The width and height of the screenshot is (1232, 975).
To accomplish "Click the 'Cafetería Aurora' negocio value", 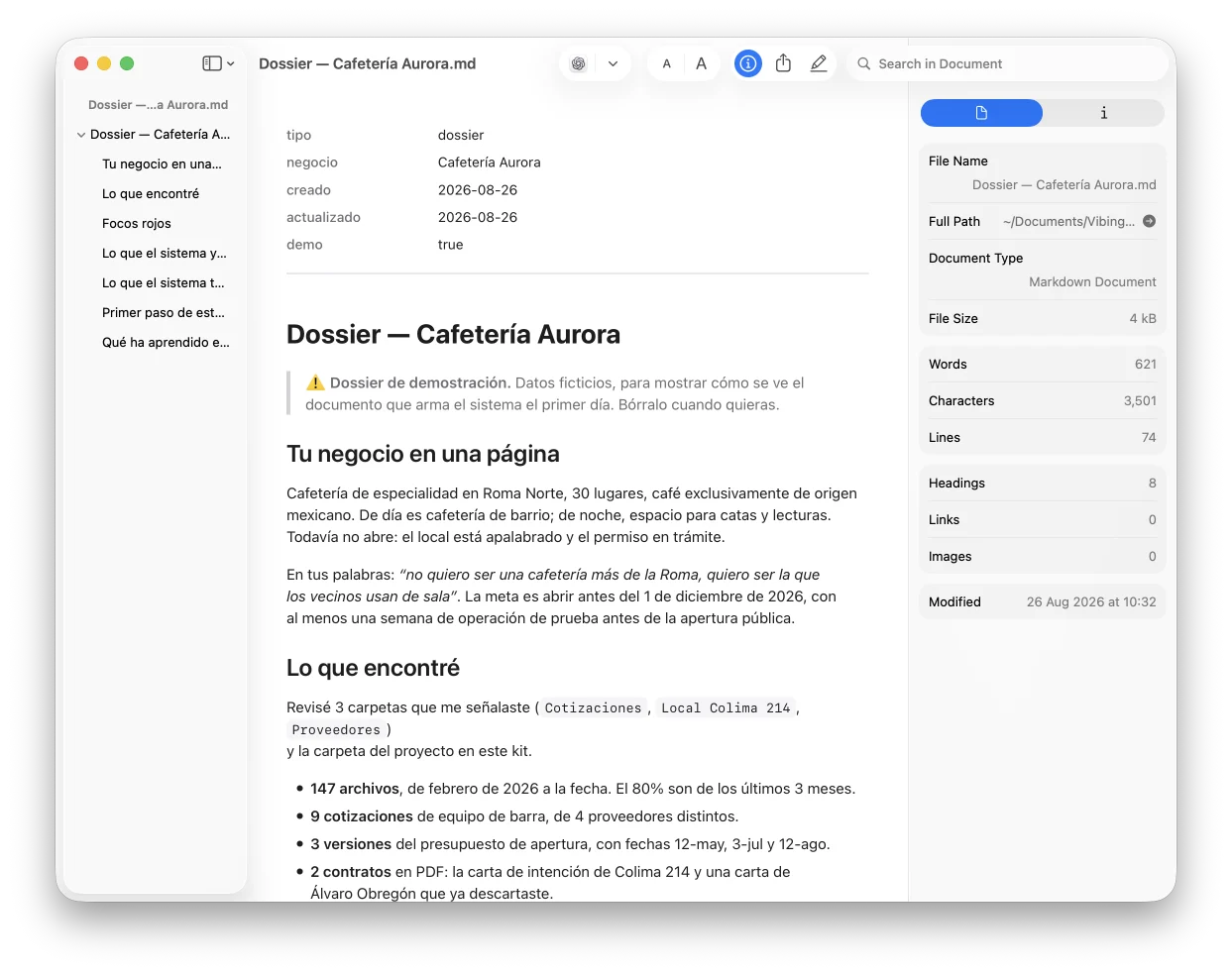I will (x=490, y=162).
